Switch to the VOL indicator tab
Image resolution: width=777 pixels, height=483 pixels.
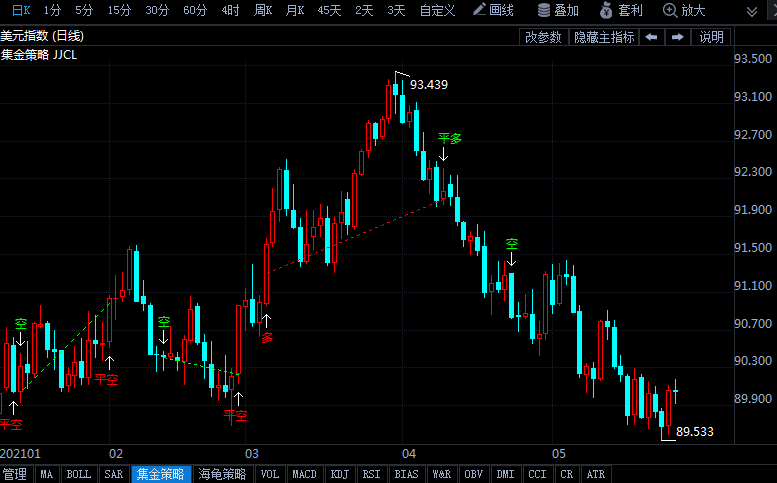270,474
